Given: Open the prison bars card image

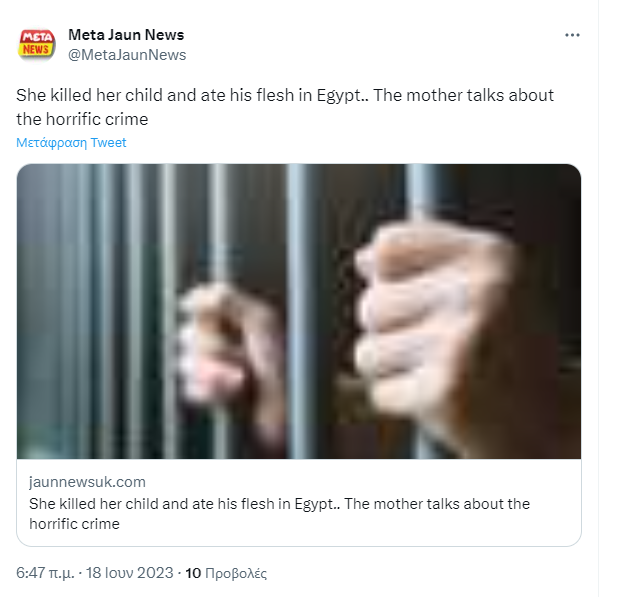Looking at the screenshot, I should click(299, 311).
